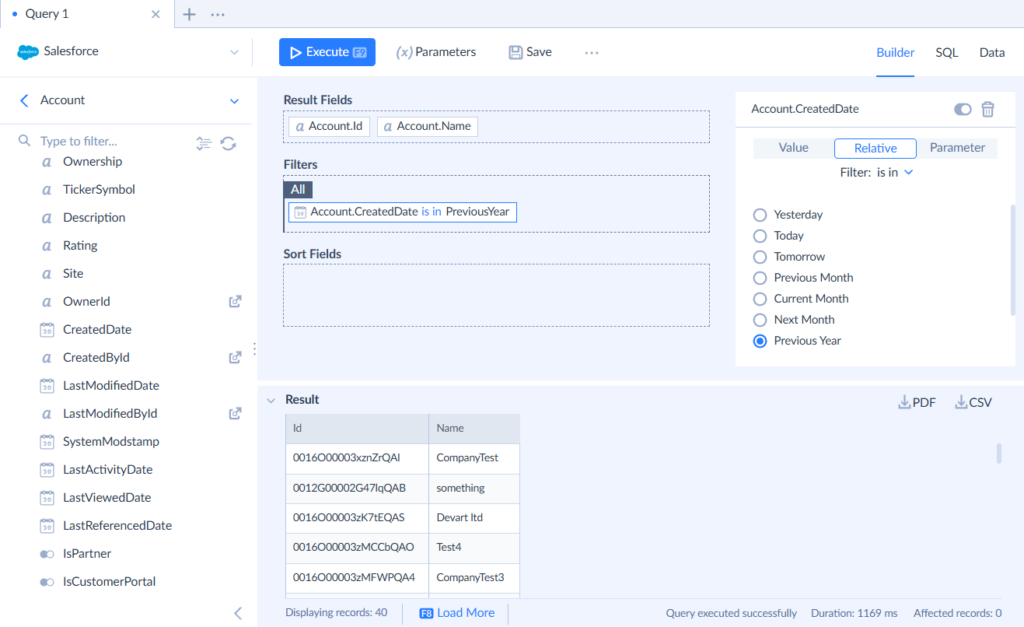Click the search magnifier icon

click(x=24, y=140)
